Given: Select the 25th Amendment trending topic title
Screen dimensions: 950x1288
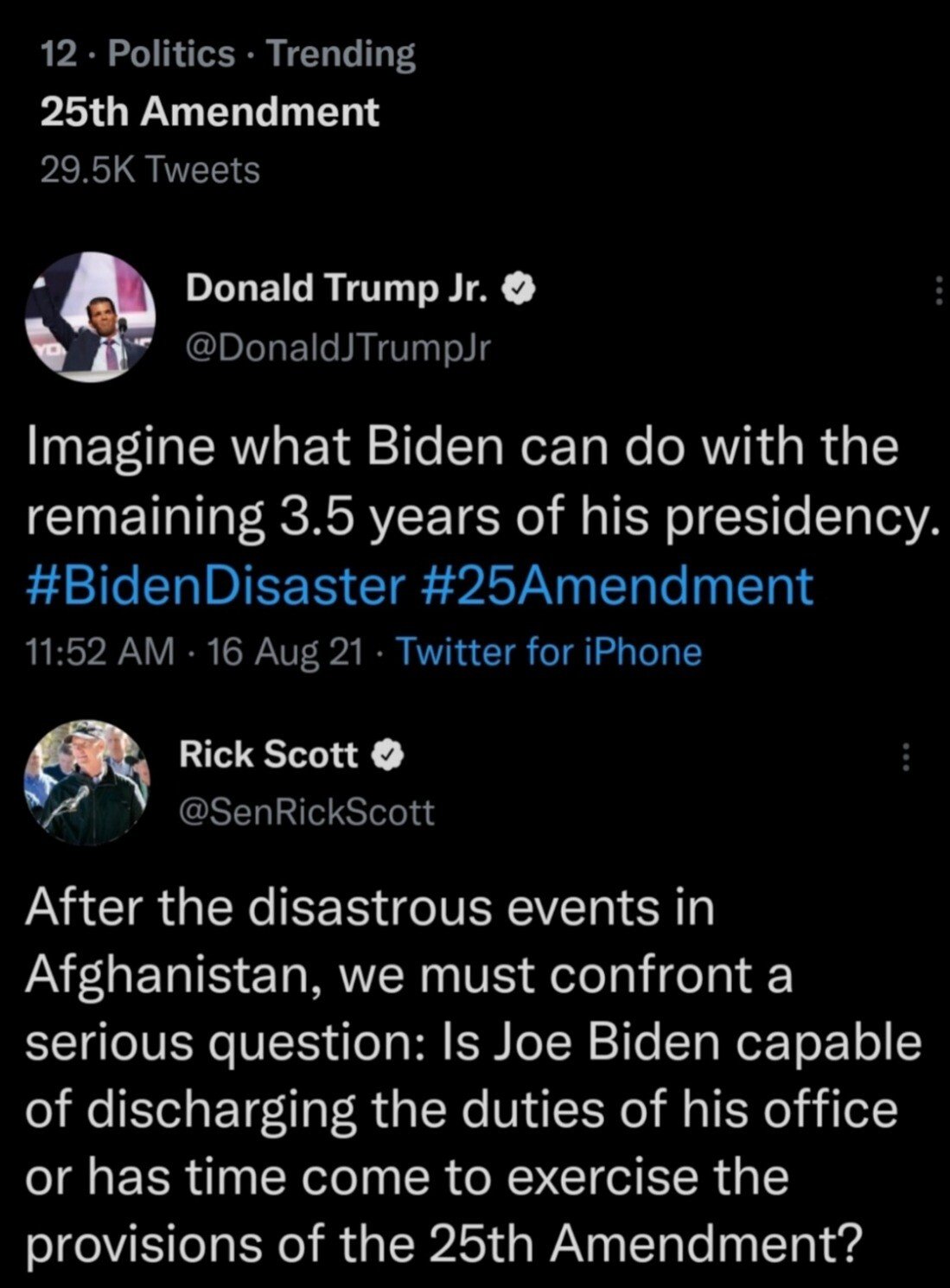Looking at the screenshot, I should (209, 112).
